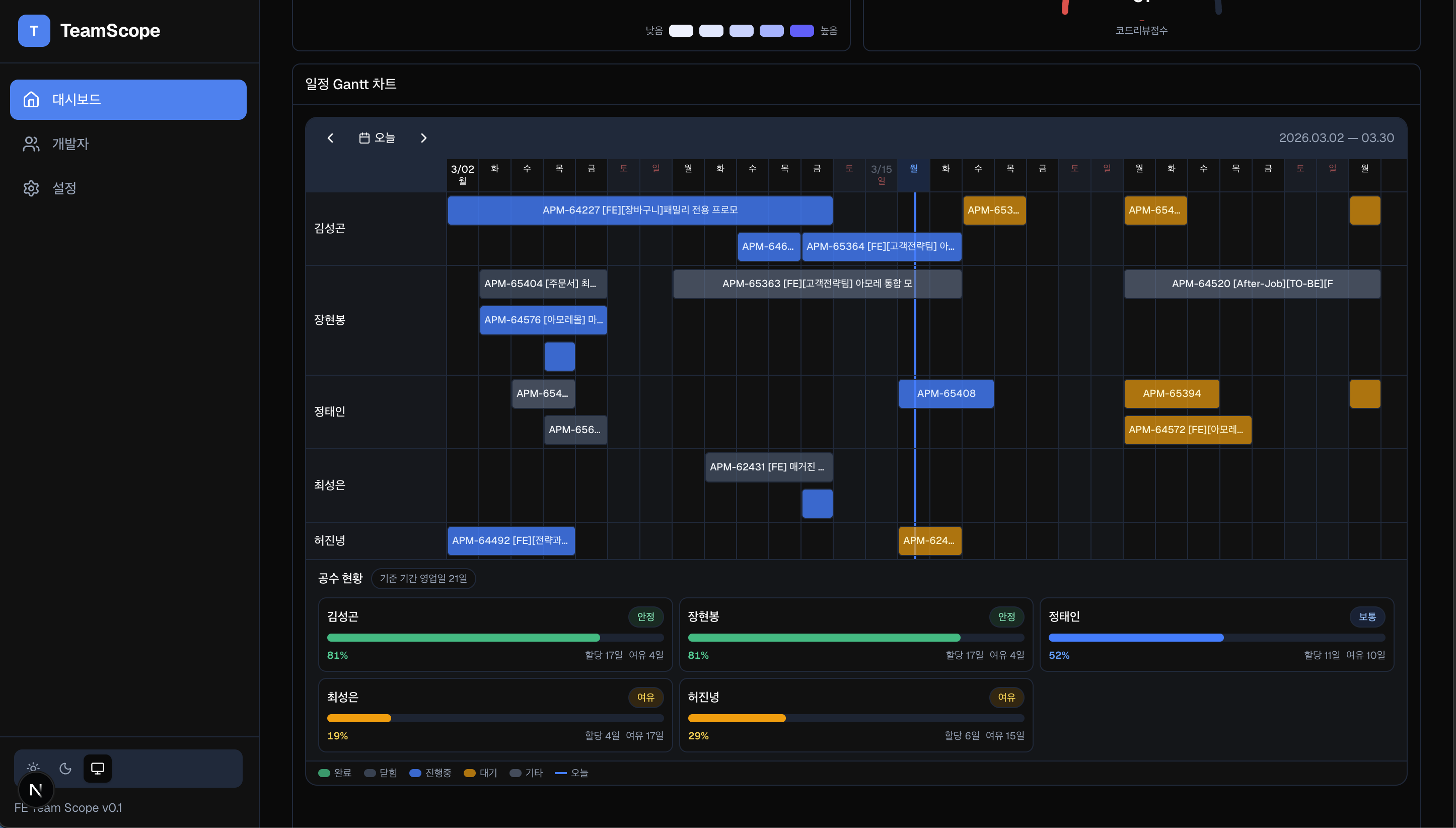The height and width of the screenshot is (828, 1456).
Task: Click the calendar icon next to 오늘
Action: click(366, 137)
